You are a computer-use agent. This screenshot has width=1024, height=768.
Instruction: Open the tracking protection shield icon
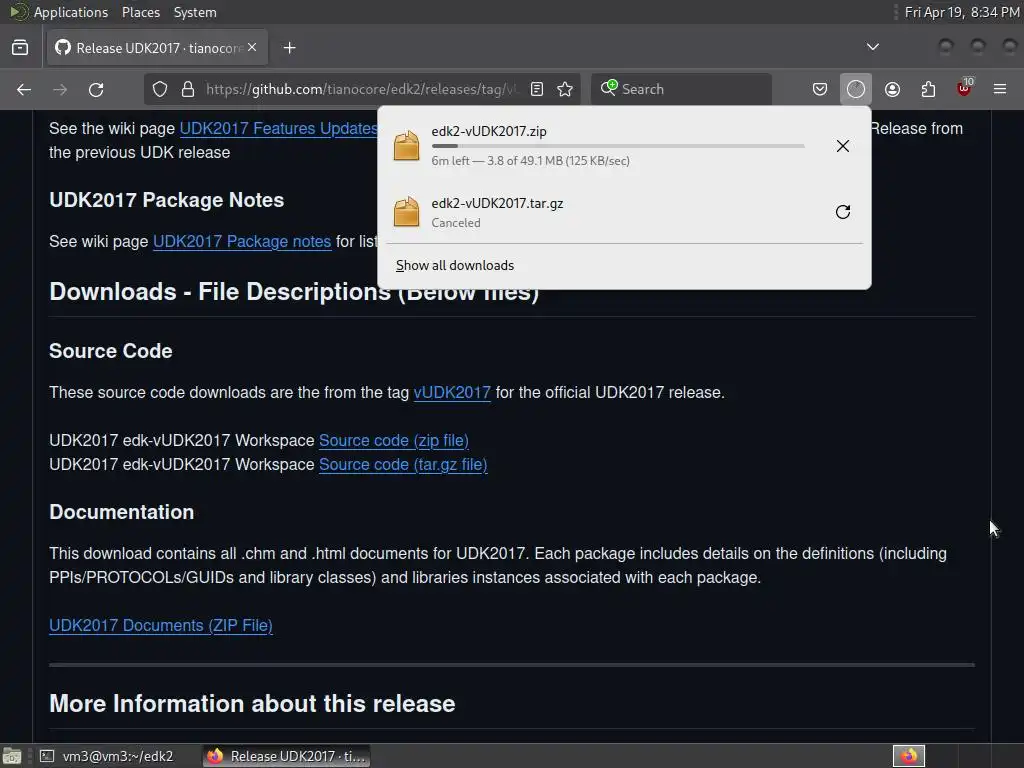[160, 89]
